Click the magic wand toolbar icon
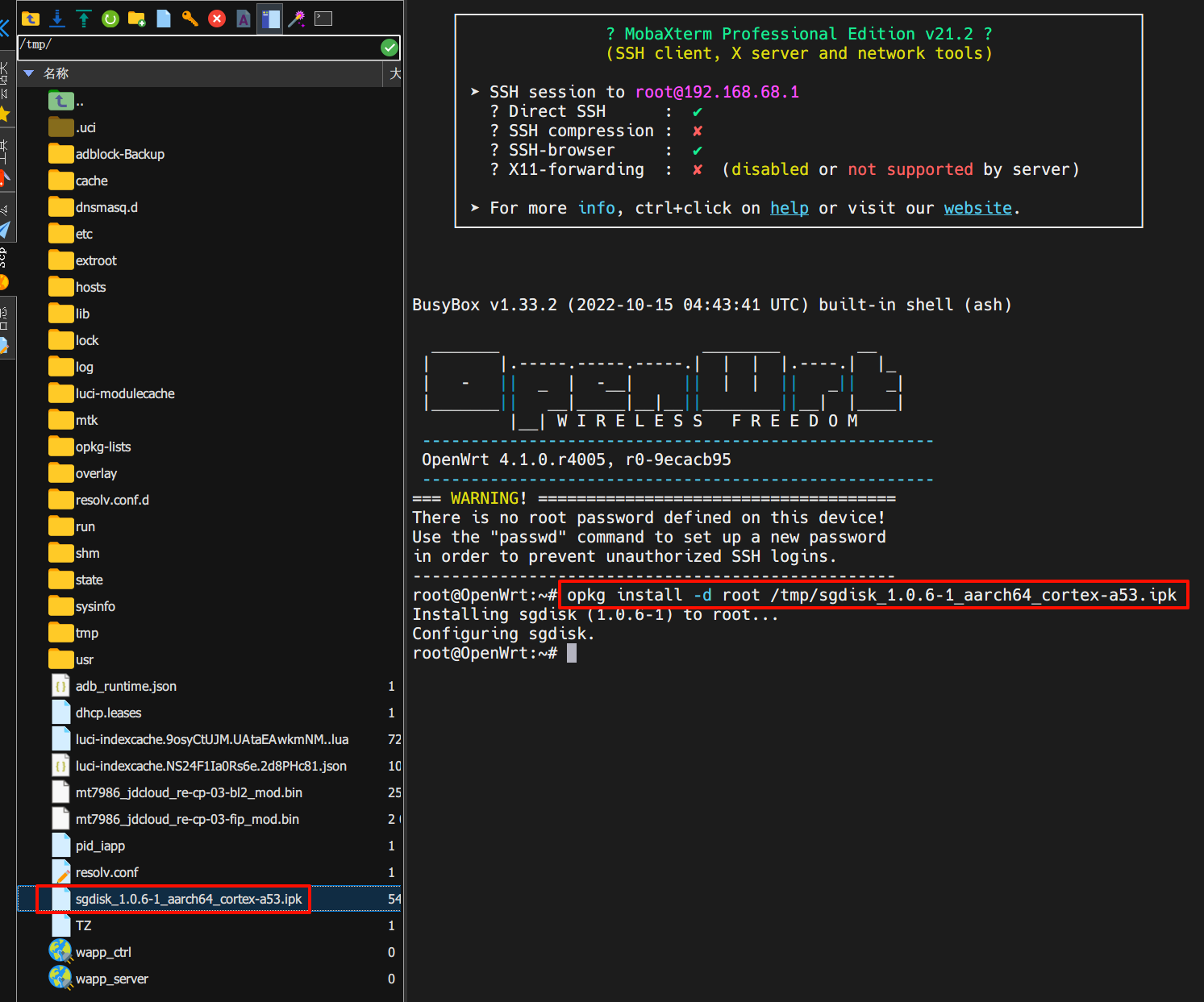The image size is (1204, 1002). coord(297,19)
